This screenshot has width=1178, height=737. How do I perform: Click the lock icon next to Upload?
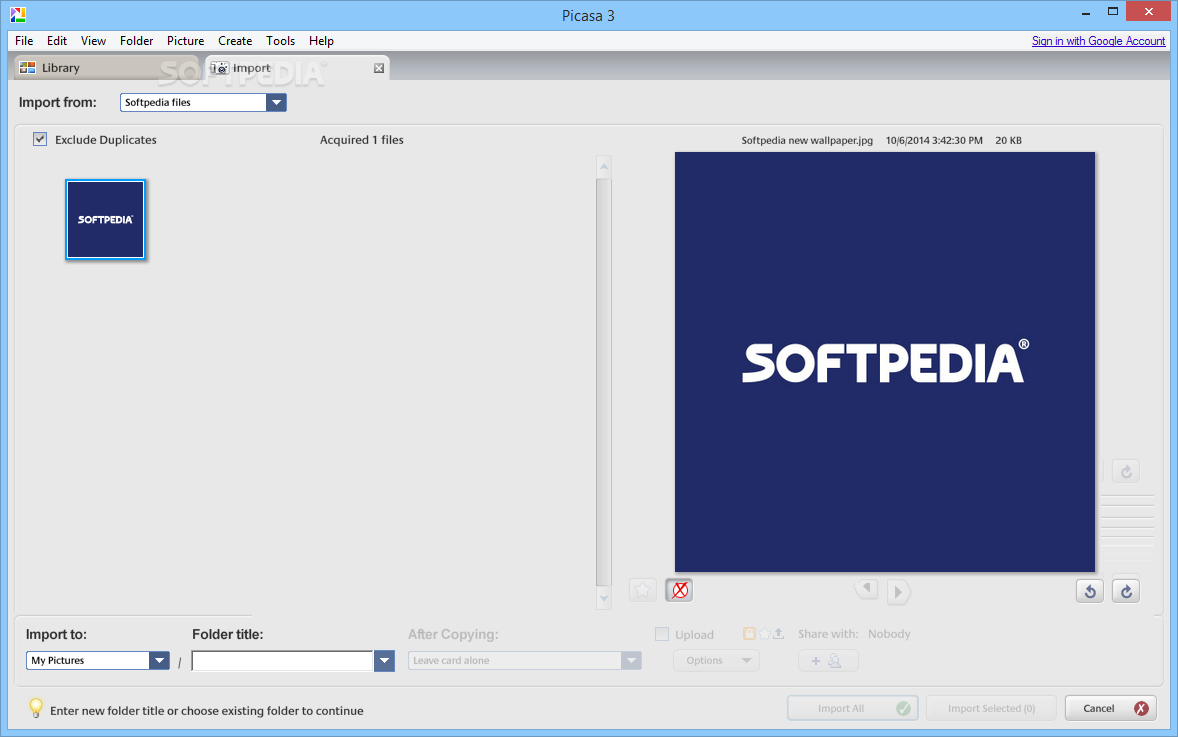[x=749, y=634]
